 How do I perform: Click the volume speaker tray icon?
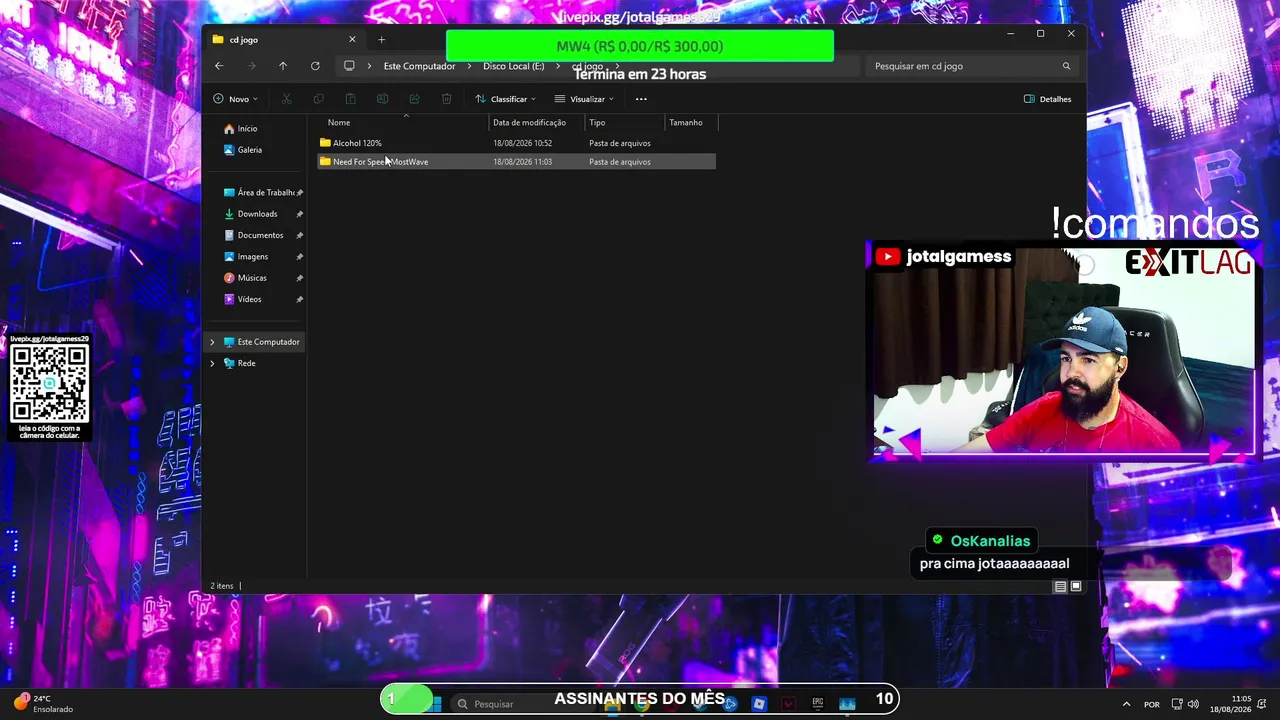coord(1193,704)
